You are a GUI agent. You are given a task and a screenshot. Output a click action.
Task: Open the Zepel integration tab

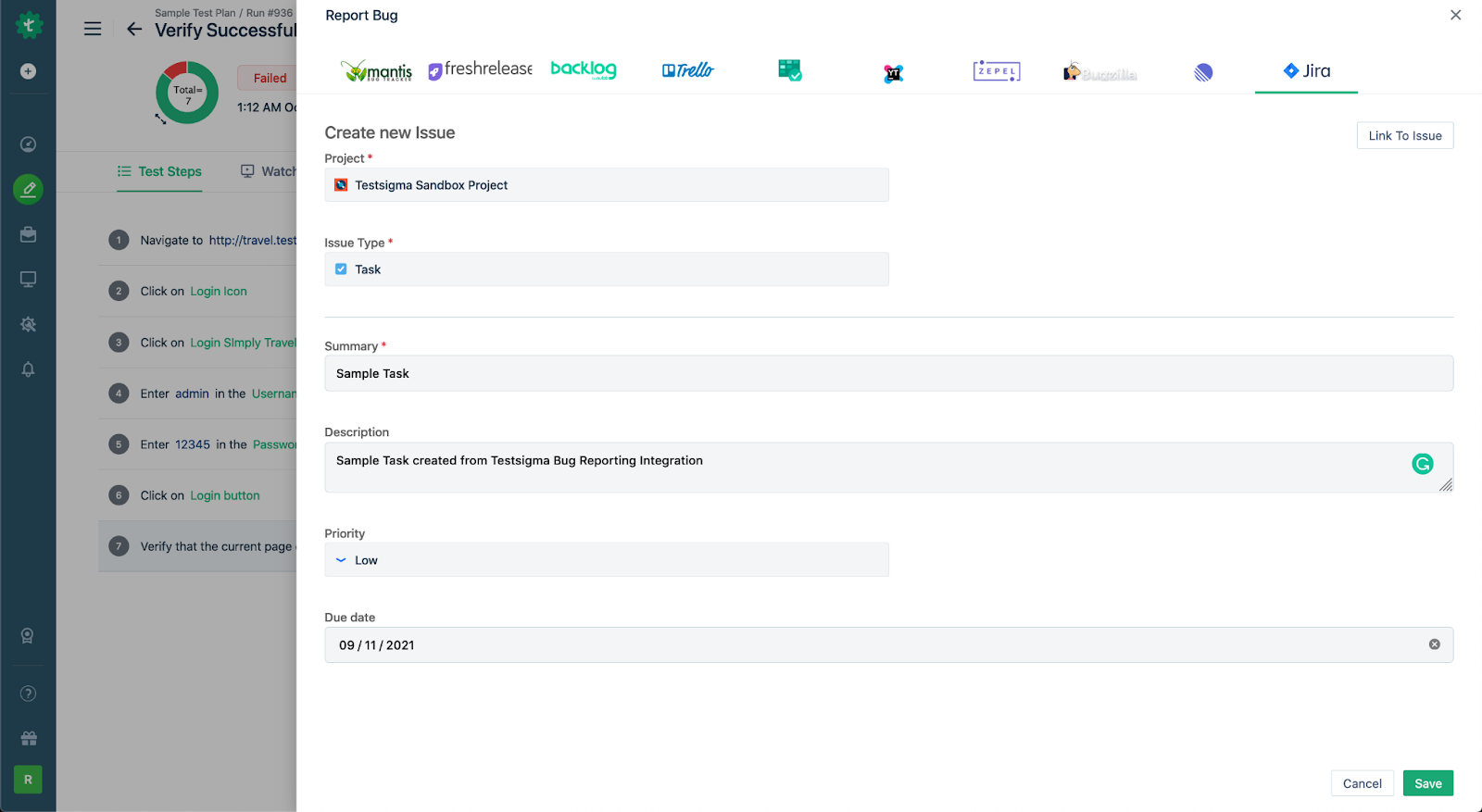point(997,71)
